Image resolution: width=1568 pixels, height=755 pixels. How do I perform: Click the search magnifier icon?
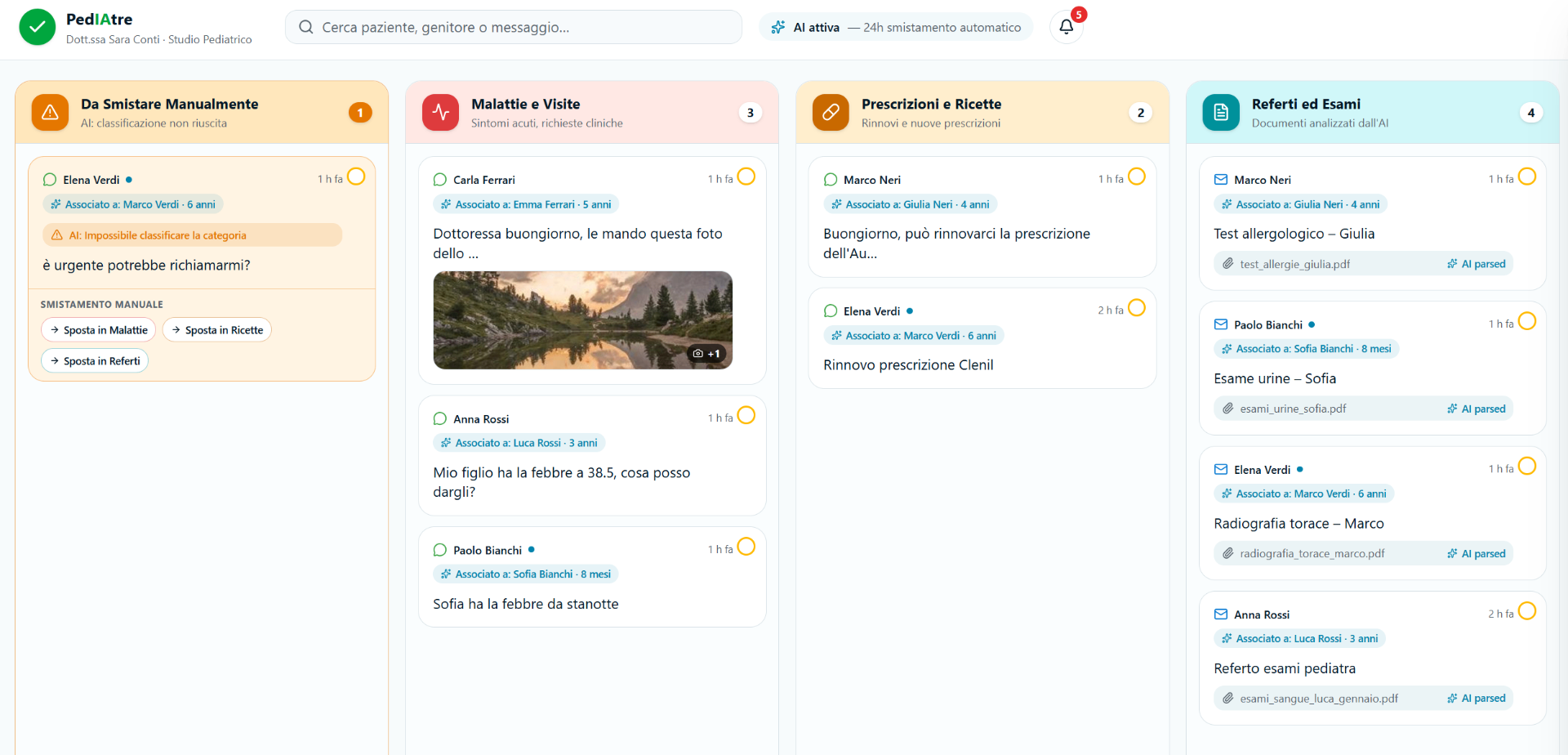306,27
